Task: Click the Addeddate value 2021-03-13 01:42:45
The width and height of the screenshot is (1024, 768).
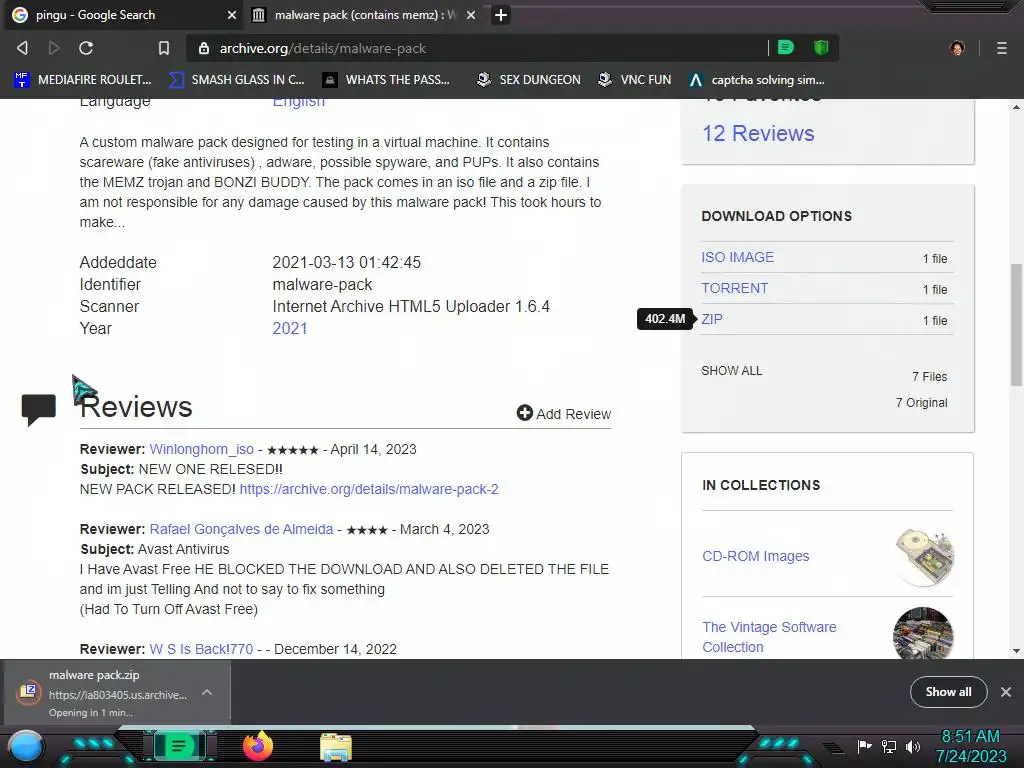Action: tap(347, 262)
